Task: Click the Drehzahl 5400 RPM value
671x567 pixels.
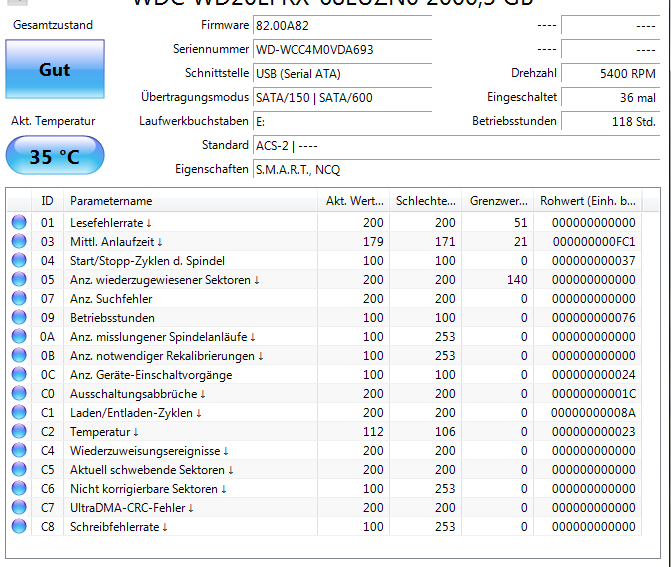Action: 611,74
